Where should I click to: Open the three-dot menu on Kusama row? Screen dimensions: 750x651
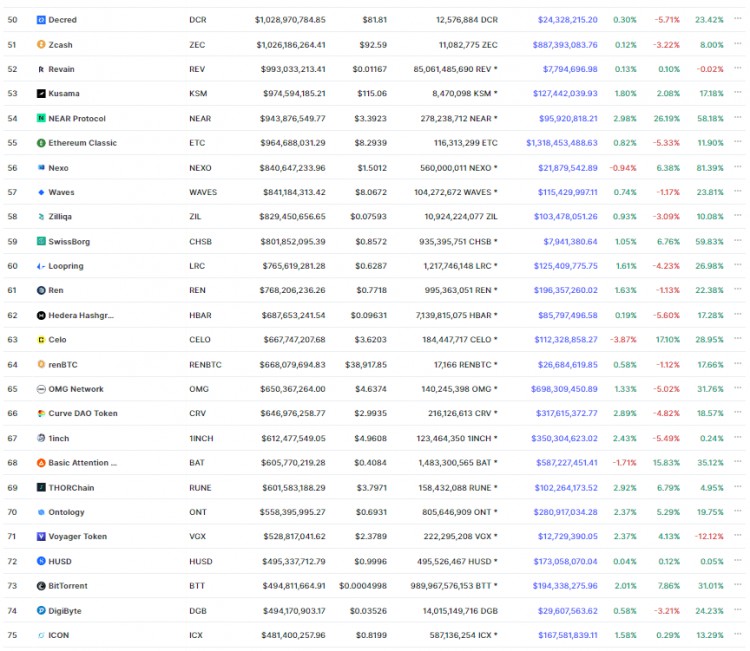click(x=738, y=92)
